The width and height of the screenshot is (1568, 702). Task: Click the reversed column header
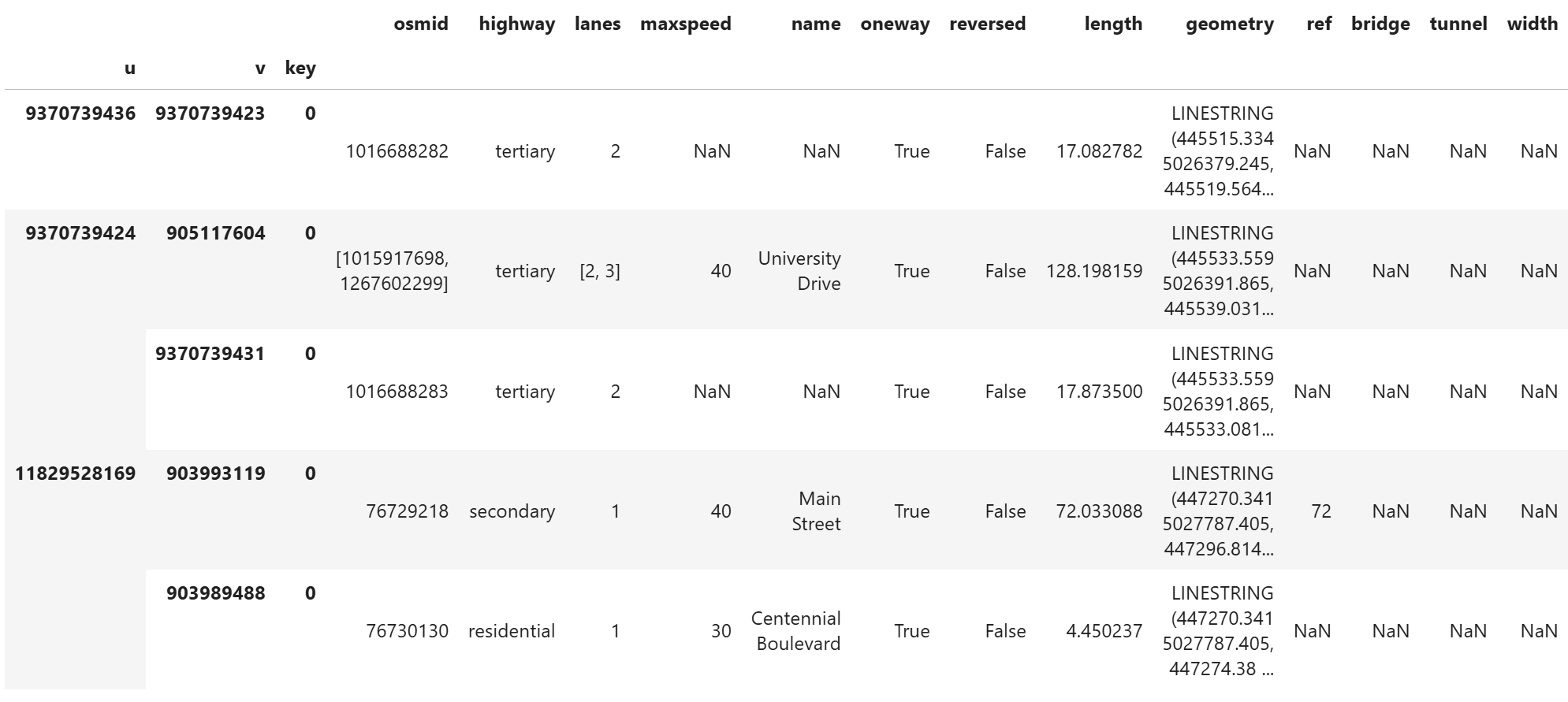pos(987,24)
